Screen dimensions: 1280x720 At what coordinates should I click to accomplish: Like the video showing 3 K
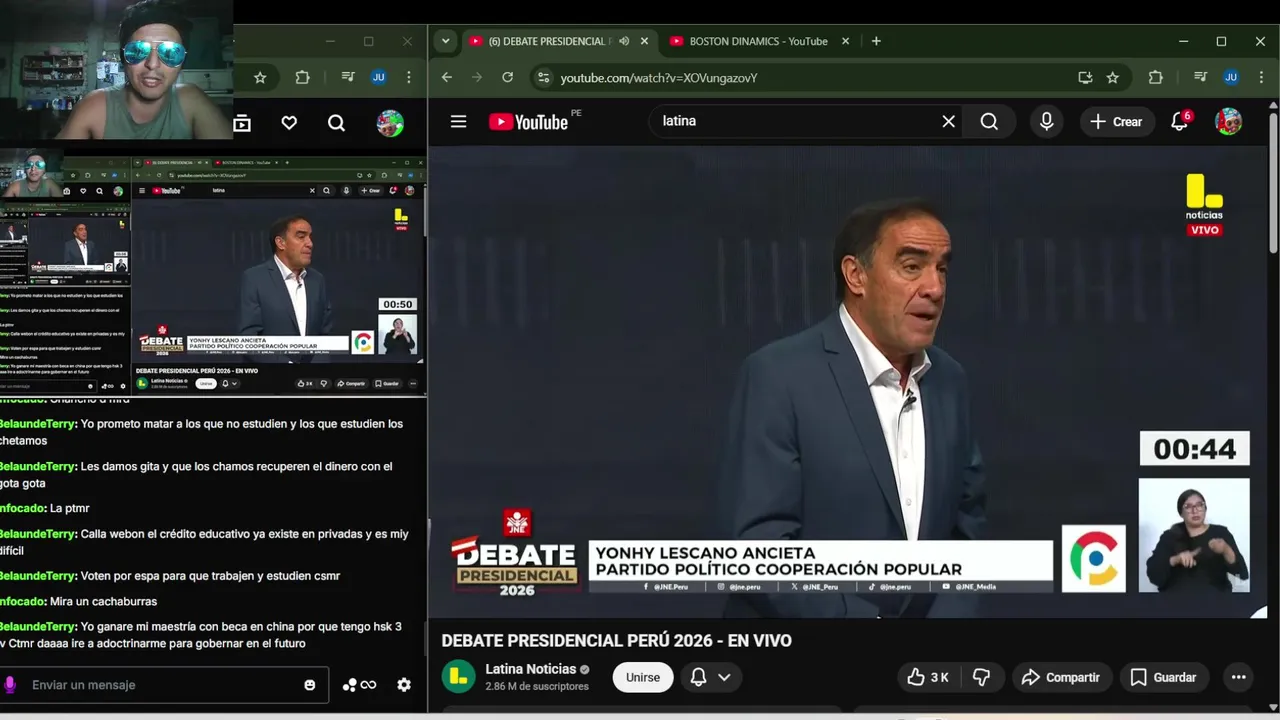coord(927,677)
